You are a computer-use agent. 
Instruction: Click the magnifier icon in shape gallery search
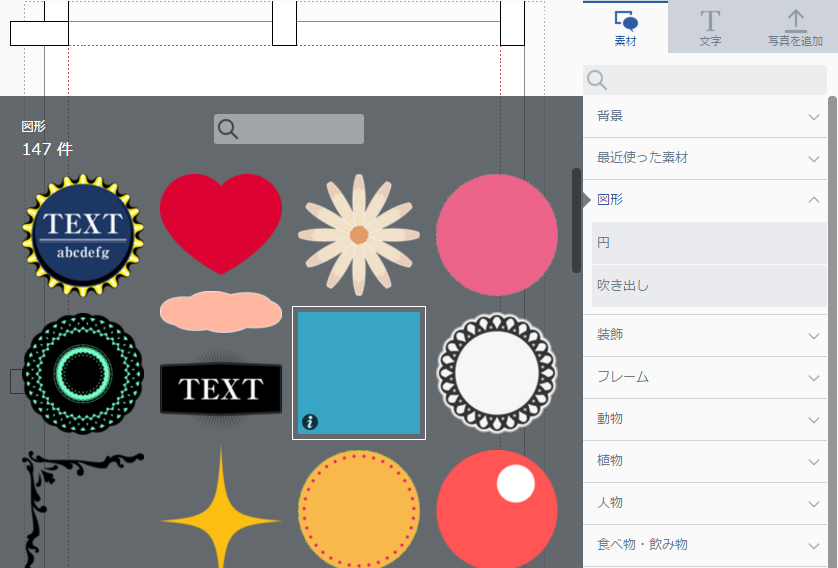[x=228, y=129]
